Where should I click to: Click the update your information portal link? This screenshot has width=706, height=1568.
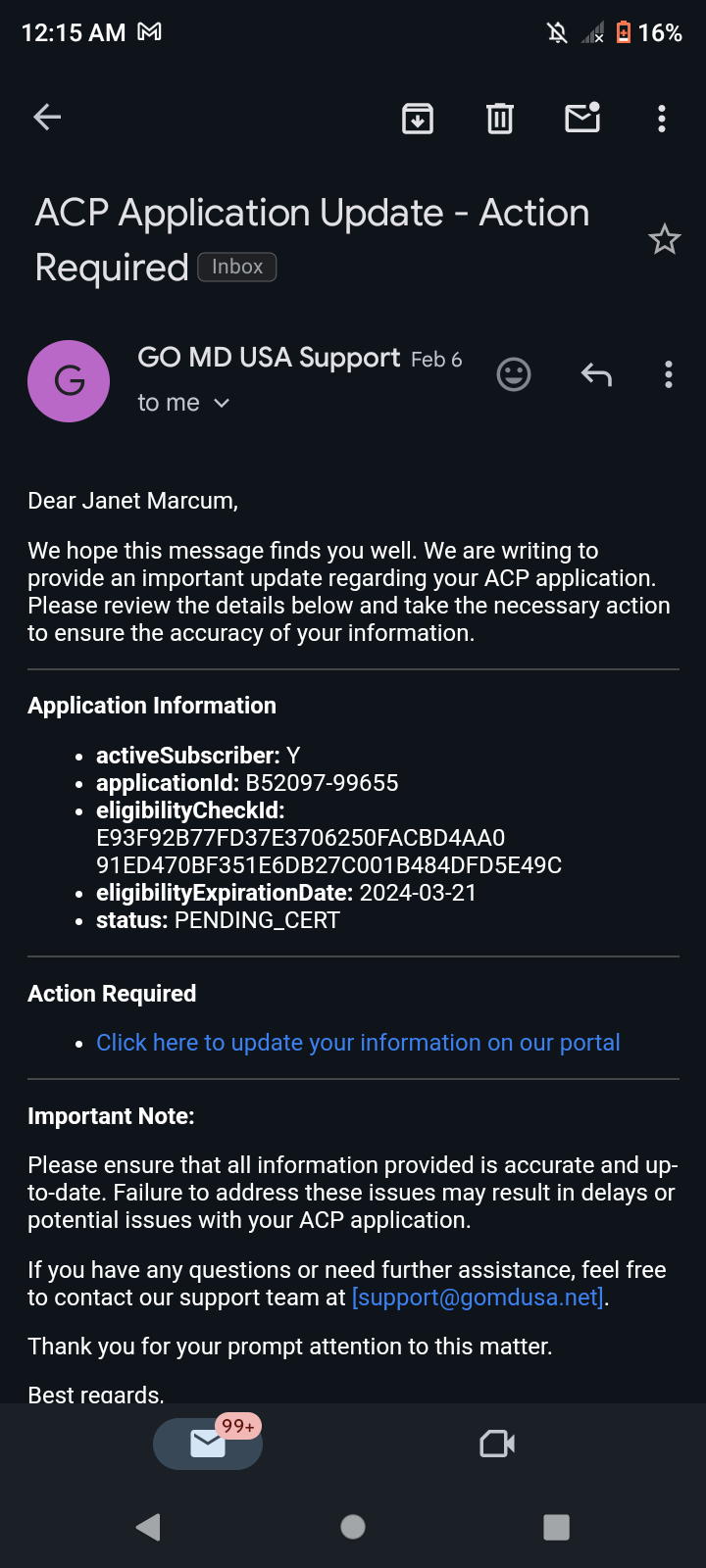(358, 1043)
